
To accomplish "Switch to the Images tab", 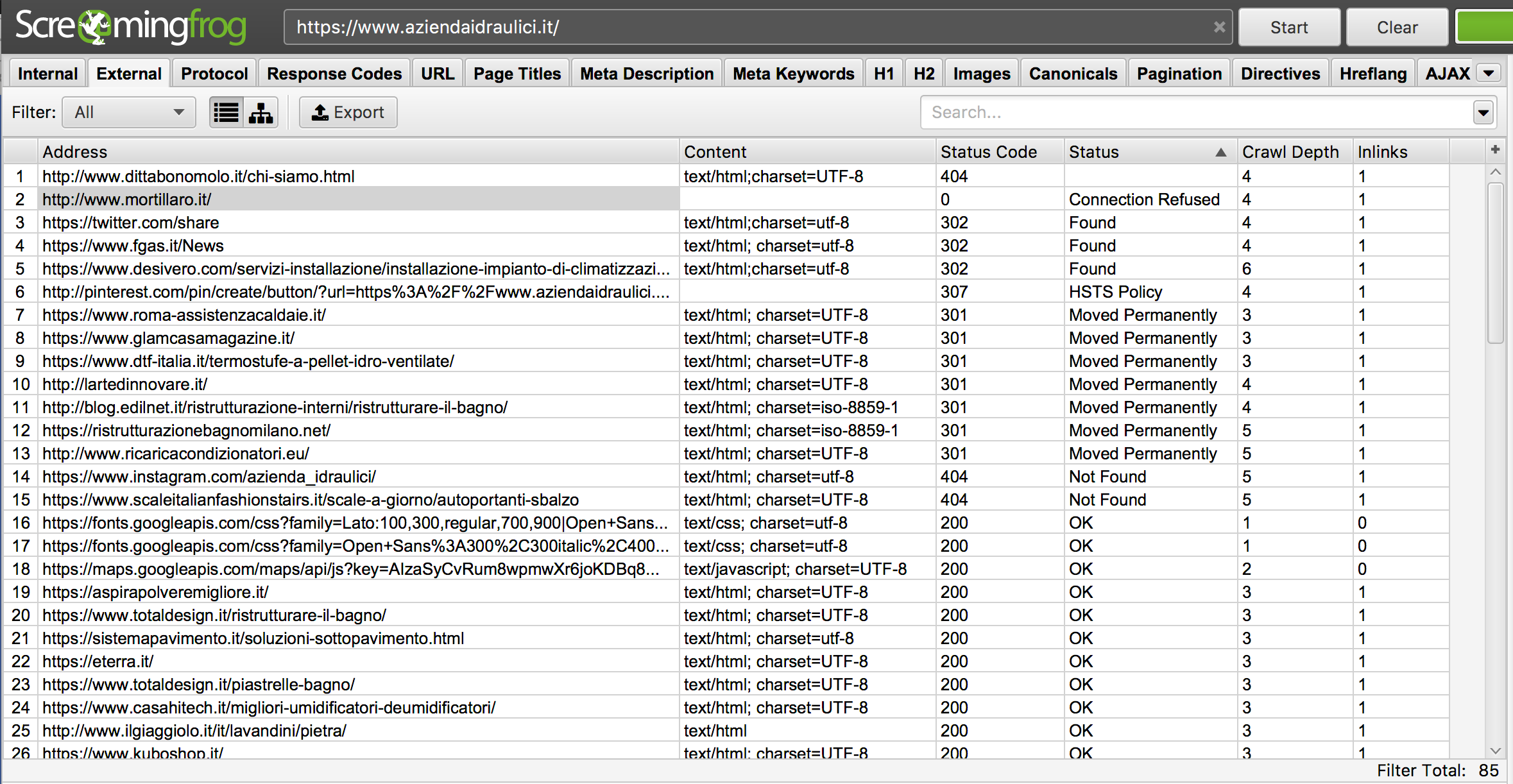I will click(x=982, y=74).
